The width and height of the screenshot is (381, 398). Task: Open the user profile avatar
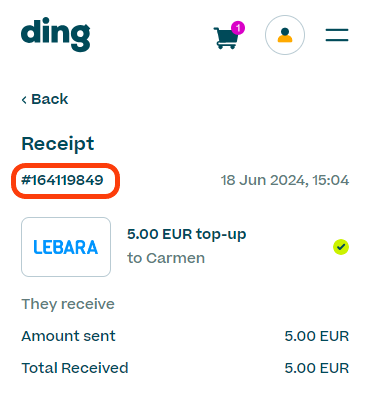285,35
